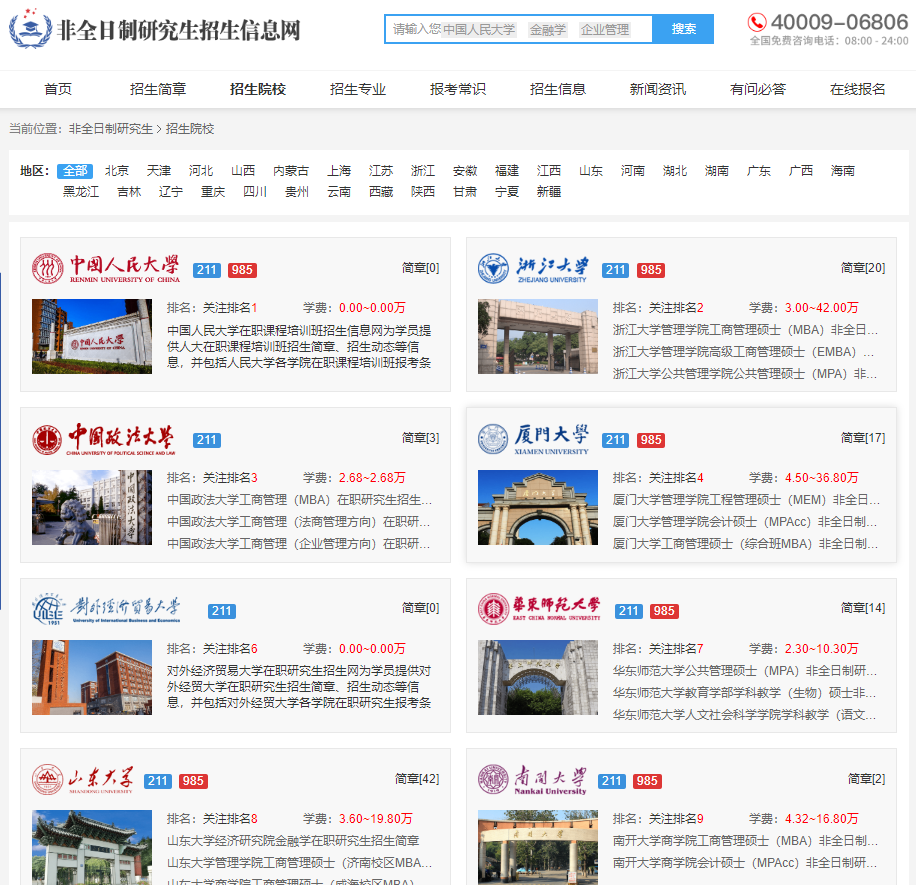Click the Nankai University logo
This screenshot has height=885, width=916.
click(x=533, y=780)
